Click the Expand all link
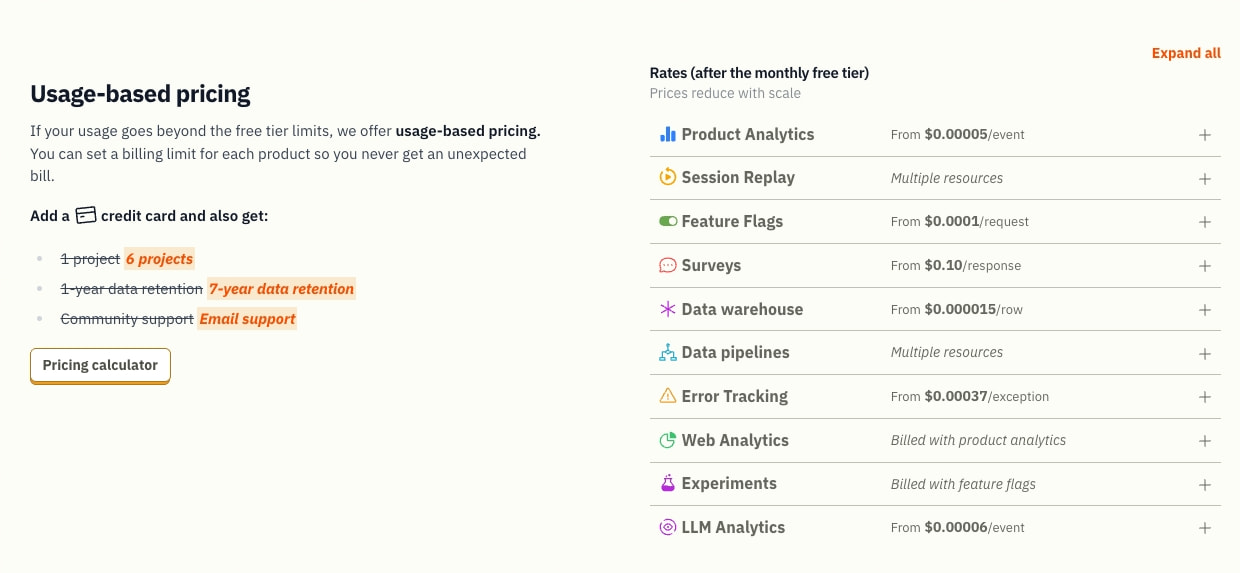Image resolution: width=1240 pixels, height=573 pixels. (1186, 53)
